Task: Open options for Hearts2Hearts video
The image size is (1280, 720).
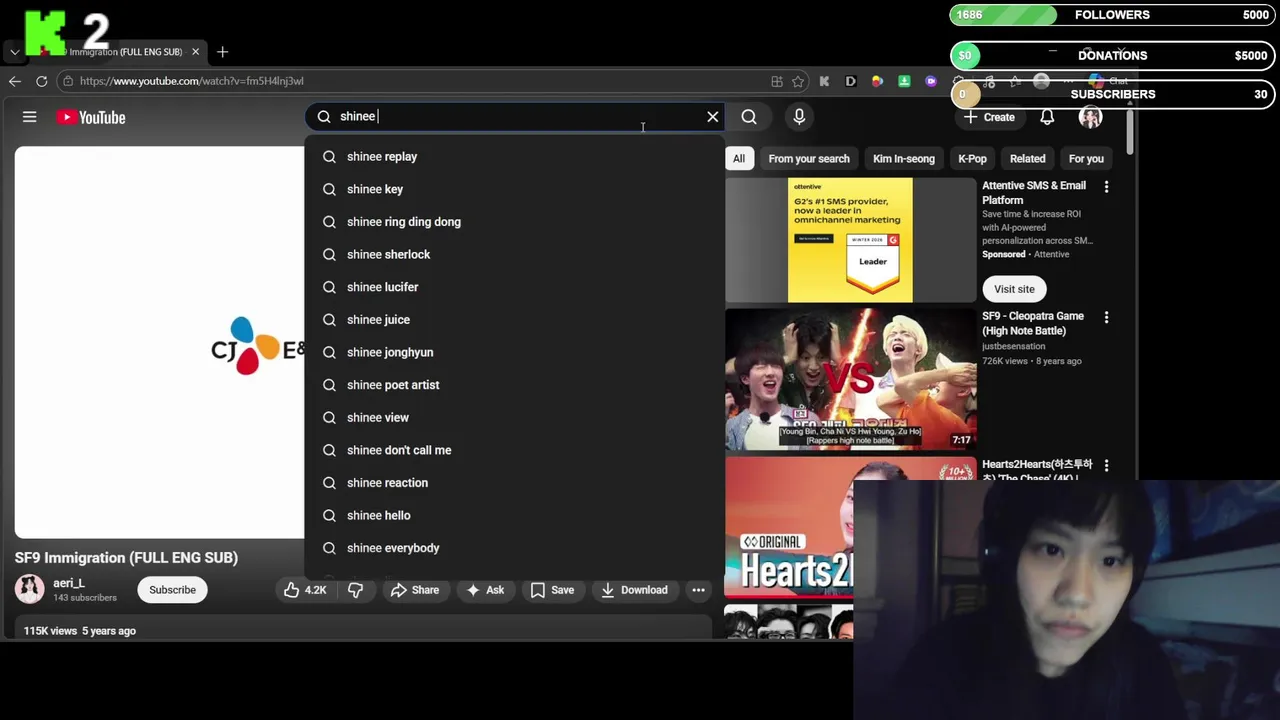Action: coord(1106,465)
